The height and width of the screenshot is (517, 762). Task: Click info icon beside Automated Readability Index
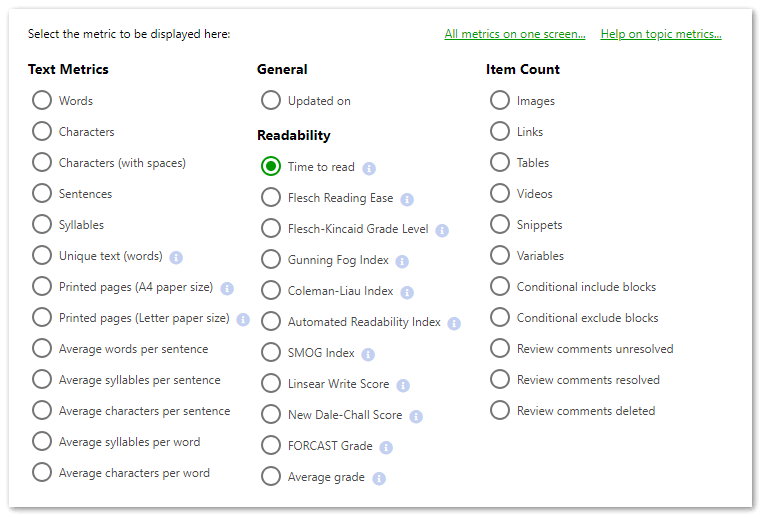pyautogui.click(x=454, y=323)
